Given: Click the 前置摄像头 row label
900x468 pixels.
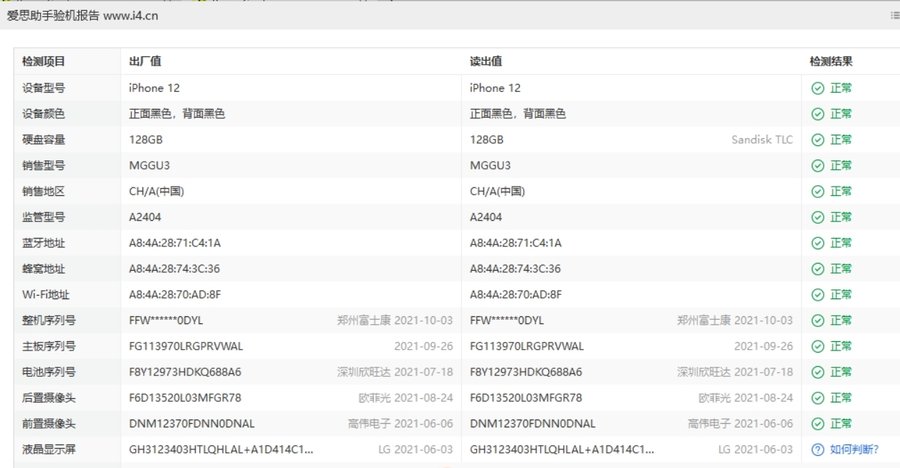Looking at the screenshot, I should 49,424.
